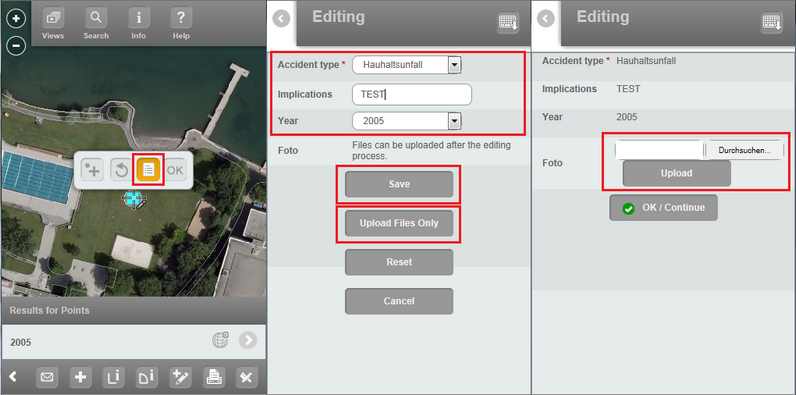796x395 pixels.
Task: Click the Foto file path input field
Action: tap(659, 150)
